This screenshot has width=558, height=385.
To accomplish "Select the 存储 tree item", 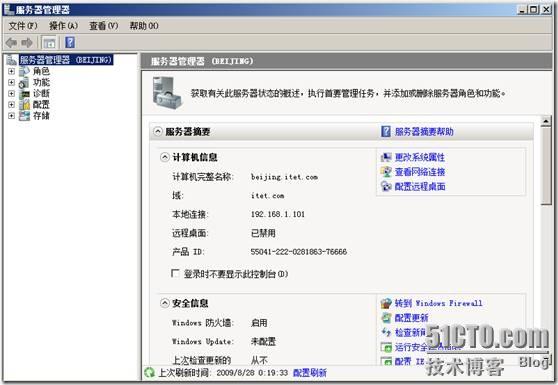I will pyautogui.click(x=41, y=116).
